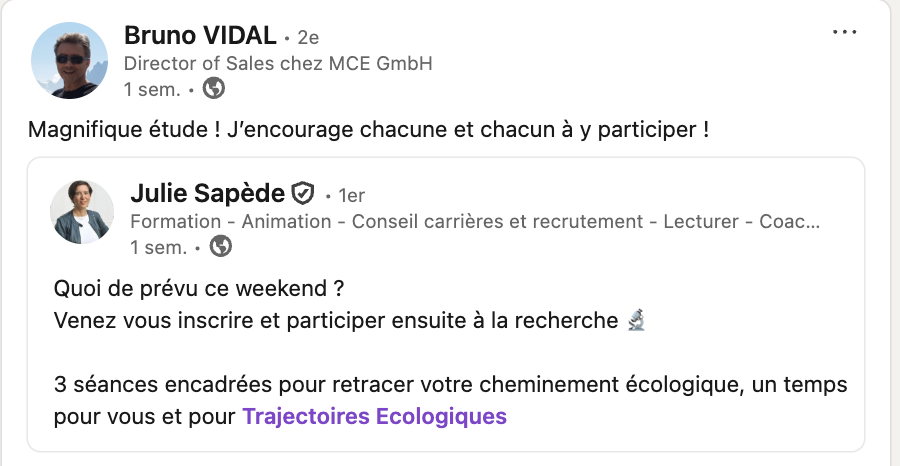Click the Director of Sales chez MCE GmbH headline
The width and height of the screenshot is (900, 466).
click(x=277, y=63)
